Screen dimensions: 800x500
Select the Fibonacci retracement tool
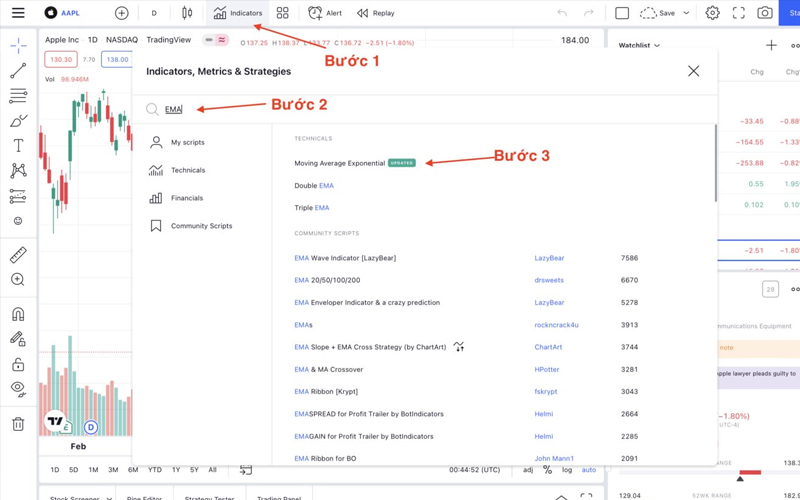tap(18, 95)
